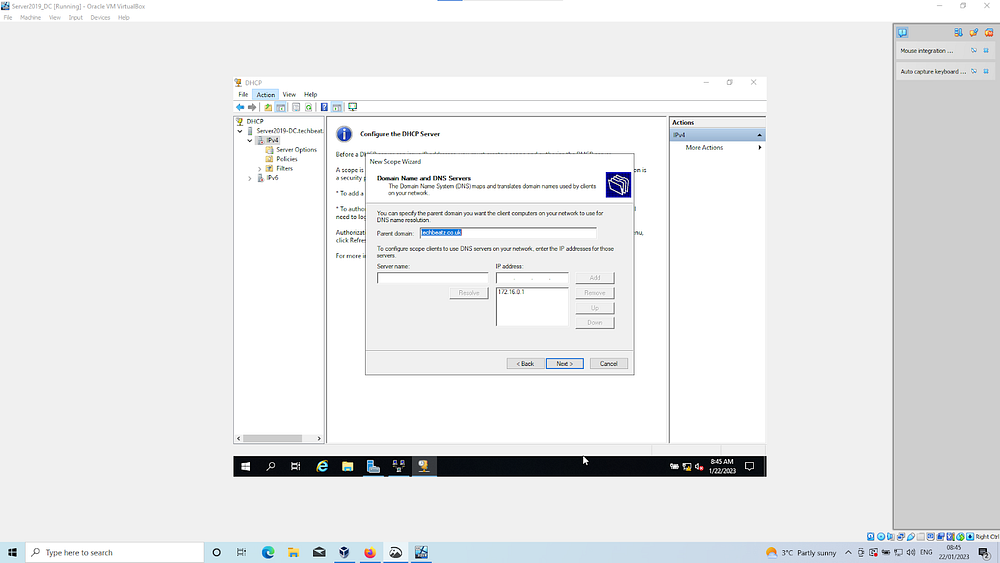Click the guest taskbar search magnifier

(270, 467)
